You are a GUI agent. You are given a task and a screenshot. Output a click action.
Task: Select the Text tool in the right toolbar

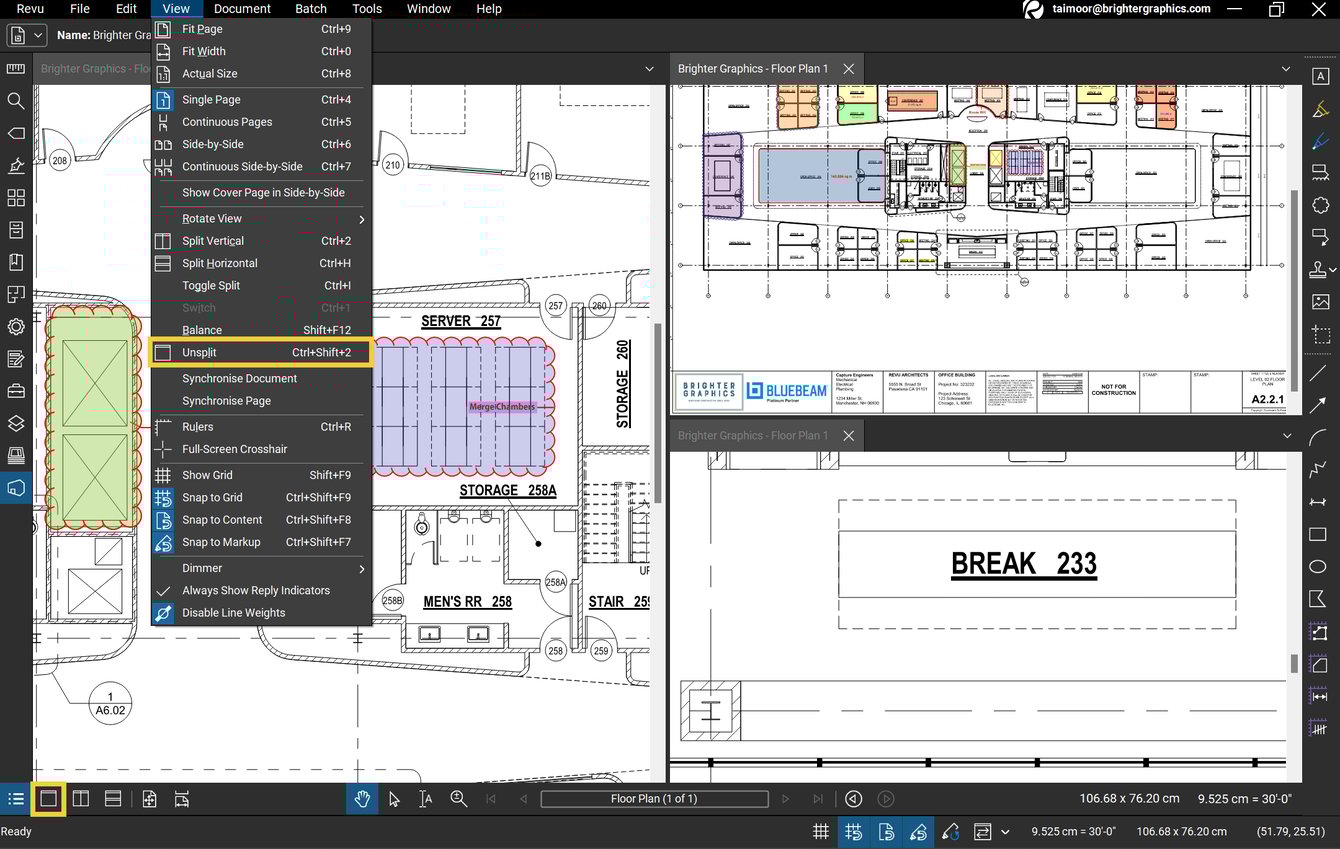[x=1322, y=74]
